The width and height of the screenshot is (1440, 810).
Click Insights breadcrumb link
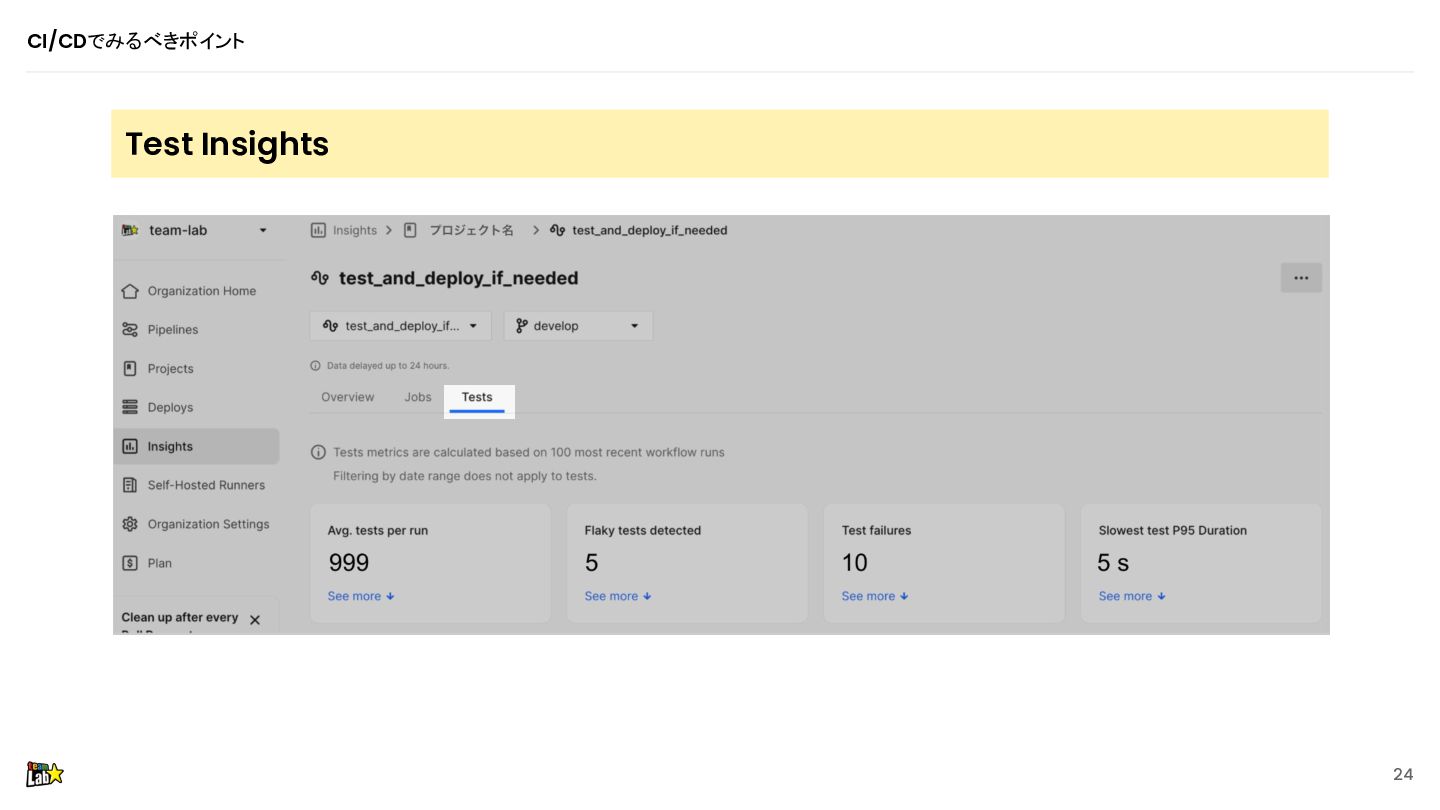tap(355, 230)
